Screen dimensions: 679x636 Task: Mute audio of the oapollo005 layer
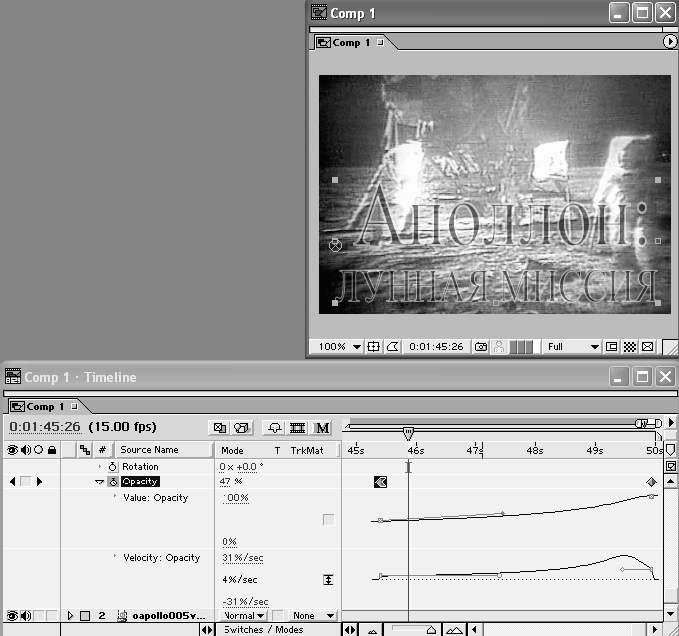click(25, 616)
